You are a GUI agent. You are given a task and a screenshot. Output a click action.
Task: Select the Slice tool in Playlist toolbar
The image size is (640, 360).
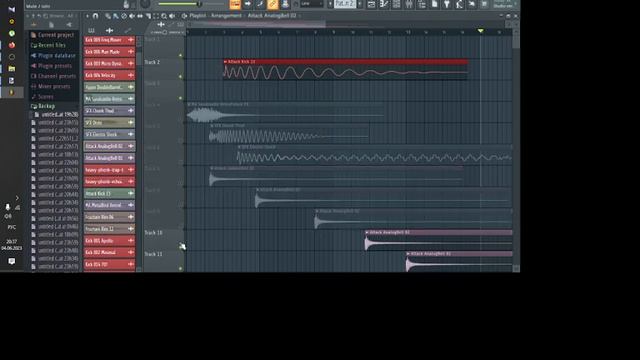tap(148, 16)
